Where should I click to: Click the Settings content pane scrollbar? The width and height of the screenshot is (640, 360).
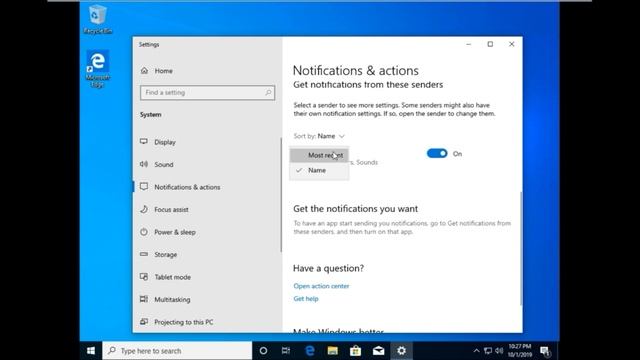[521, 249]
